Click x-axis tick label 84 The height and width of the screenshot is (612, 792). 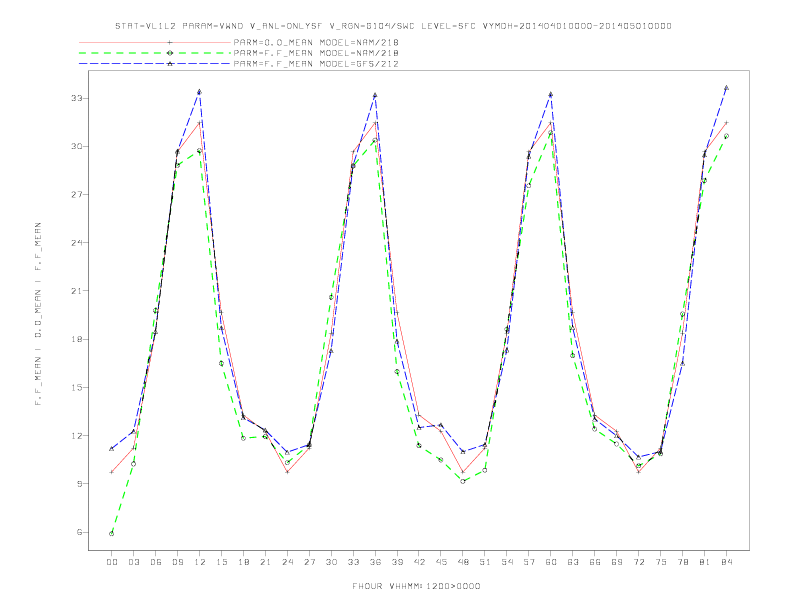pyautogui.click(x=727, y=562)
